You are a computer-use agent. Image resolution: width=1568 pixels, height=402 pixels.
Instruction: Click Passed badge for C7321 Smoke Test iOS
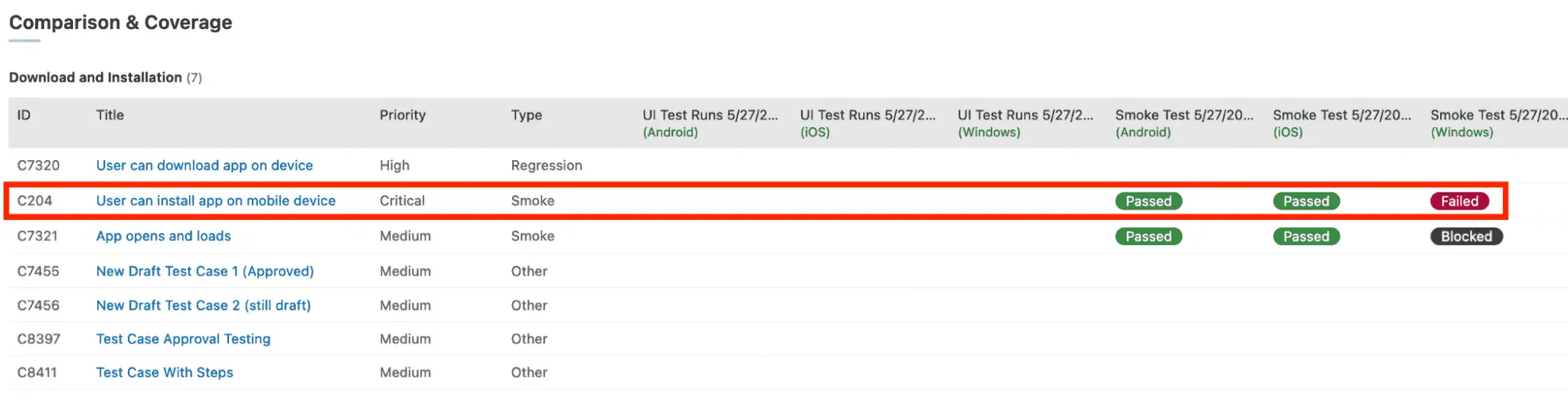pos(1306,236)
